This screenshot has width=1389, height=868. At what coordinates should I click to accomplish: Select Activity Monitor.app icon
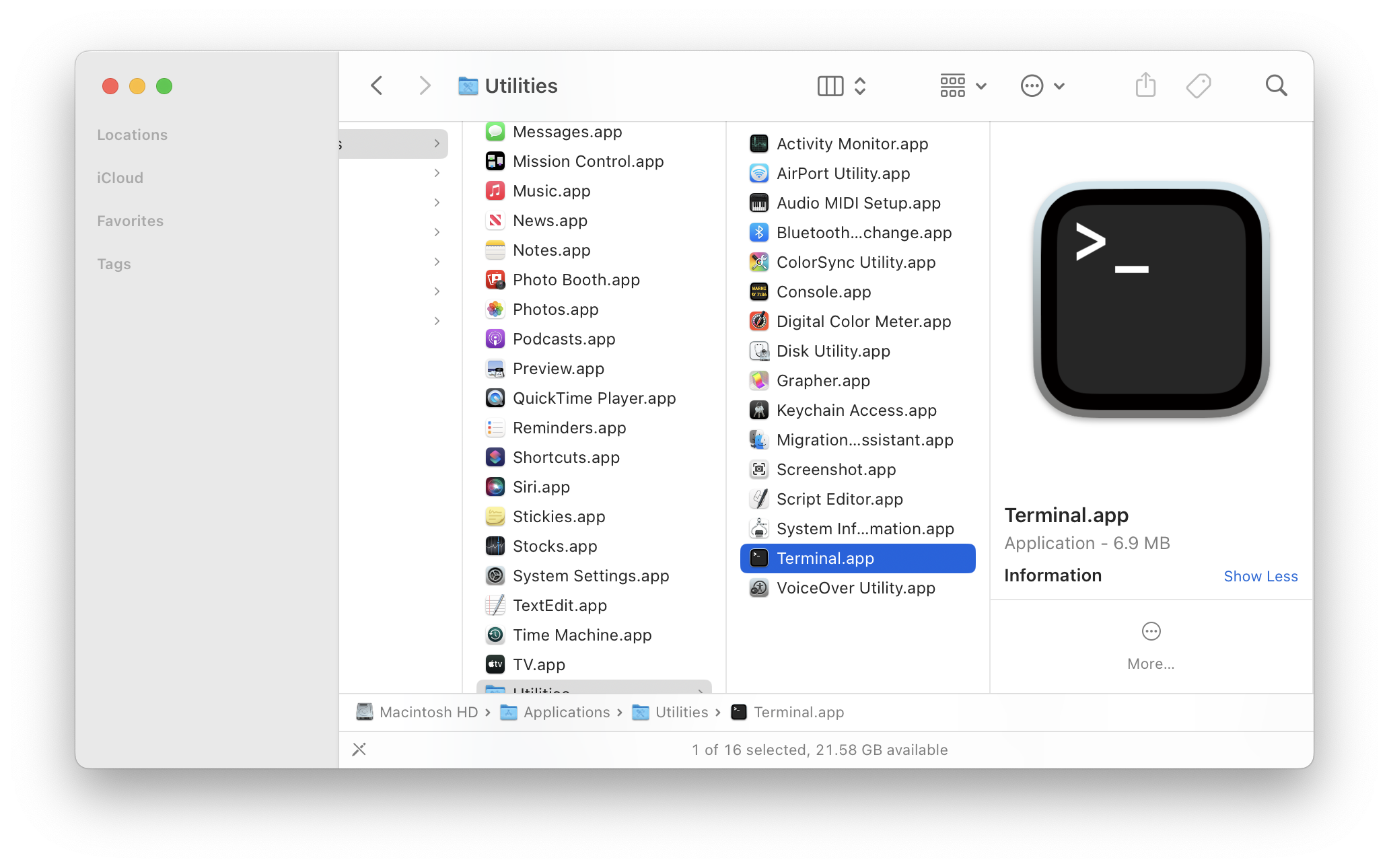[759, 144]
